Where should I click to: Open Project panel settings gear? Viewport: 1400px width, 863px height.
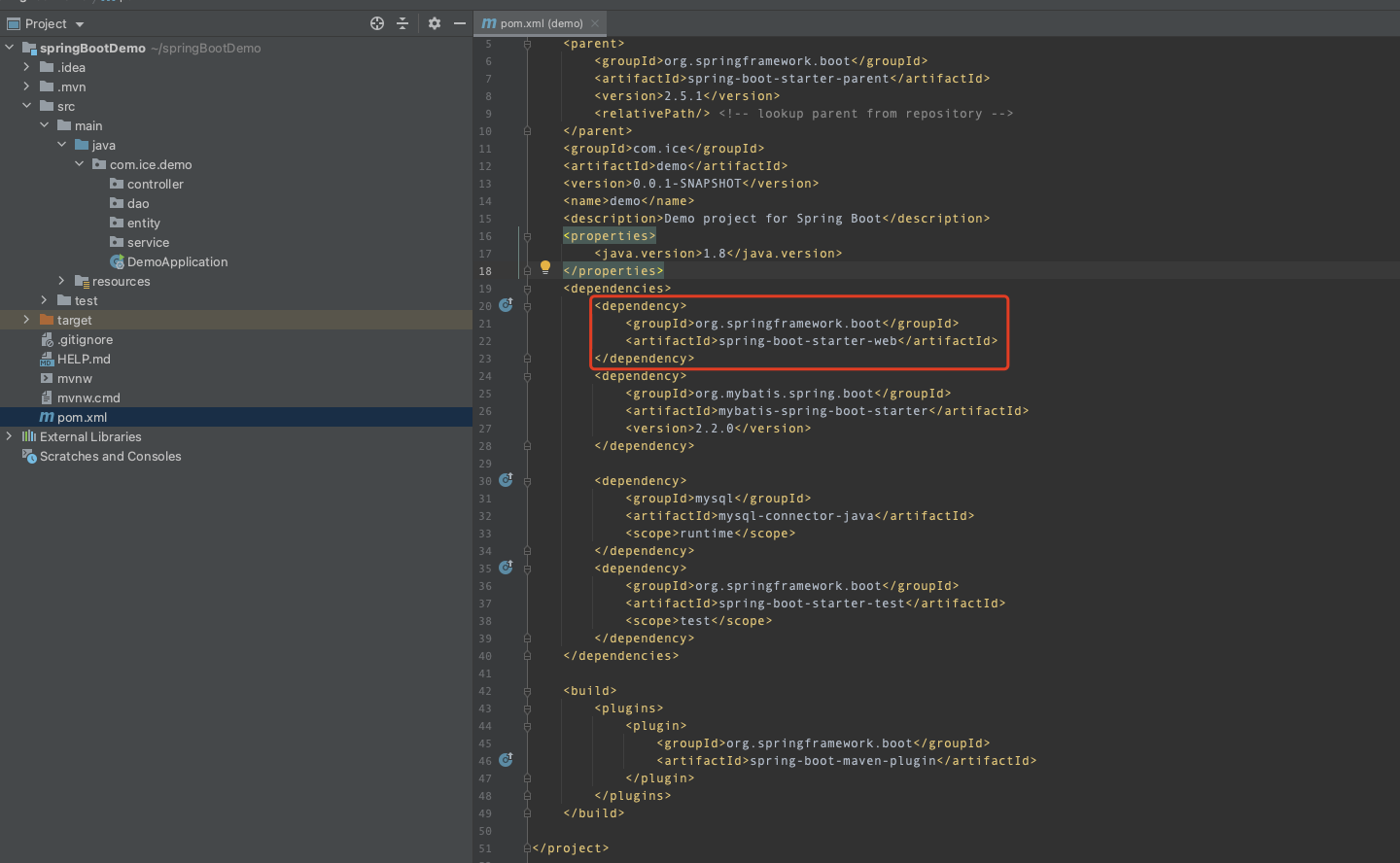coord(435,23)
